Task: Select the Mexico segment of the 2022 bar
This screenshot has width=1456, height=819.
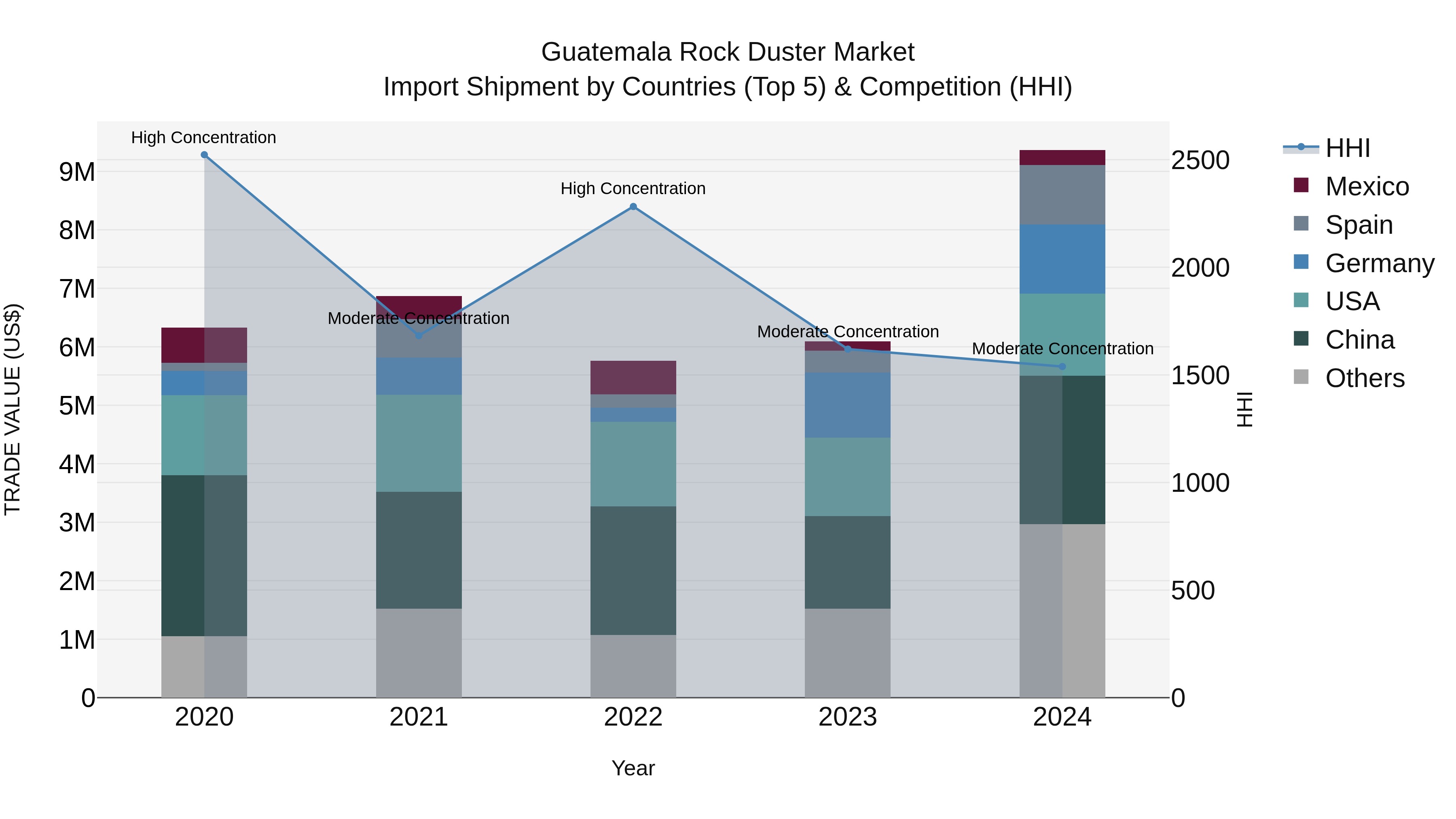Action: (x=633, y=378)
